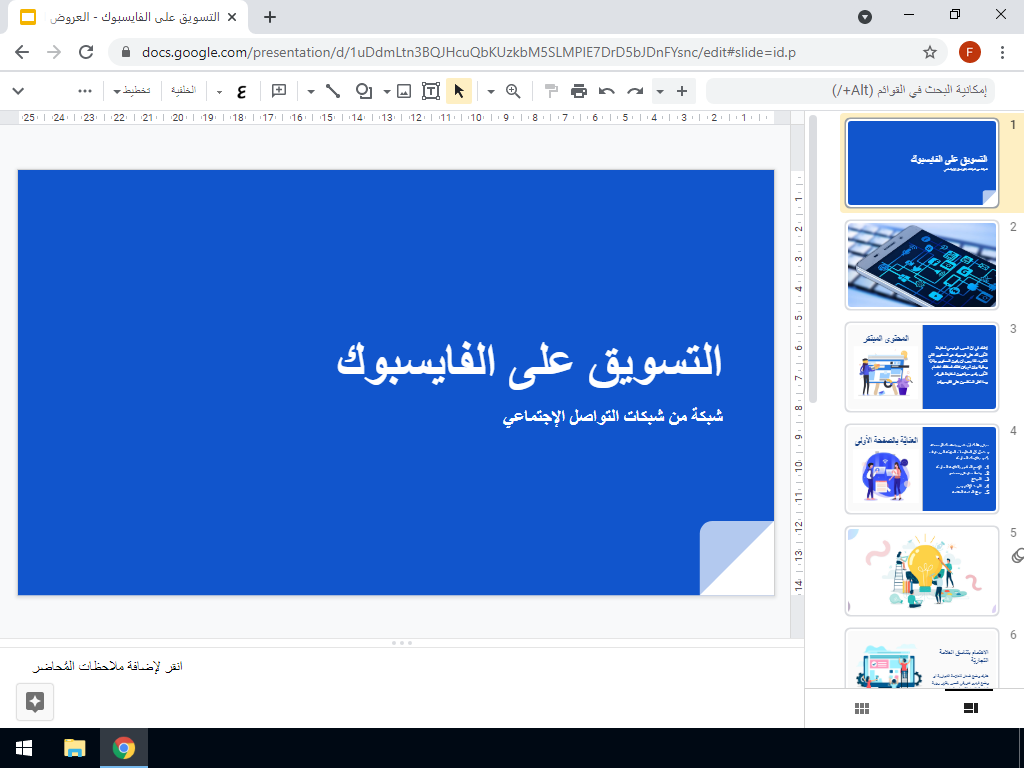This screenshot has height=768, width=1024.
Task: Open the zoom dropdown arrow
Action: point(491,91)
